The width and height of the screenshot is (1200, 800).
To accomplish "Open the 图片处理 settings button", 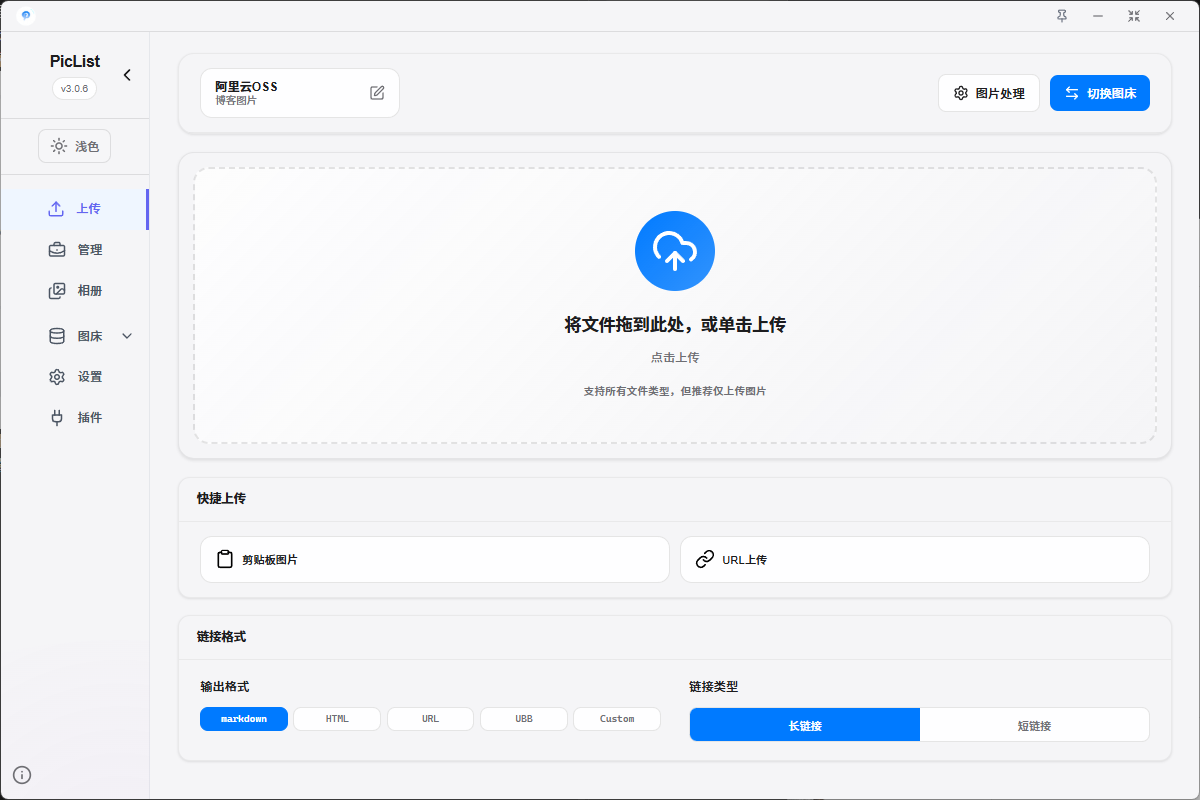I will (x=989, y=93).
